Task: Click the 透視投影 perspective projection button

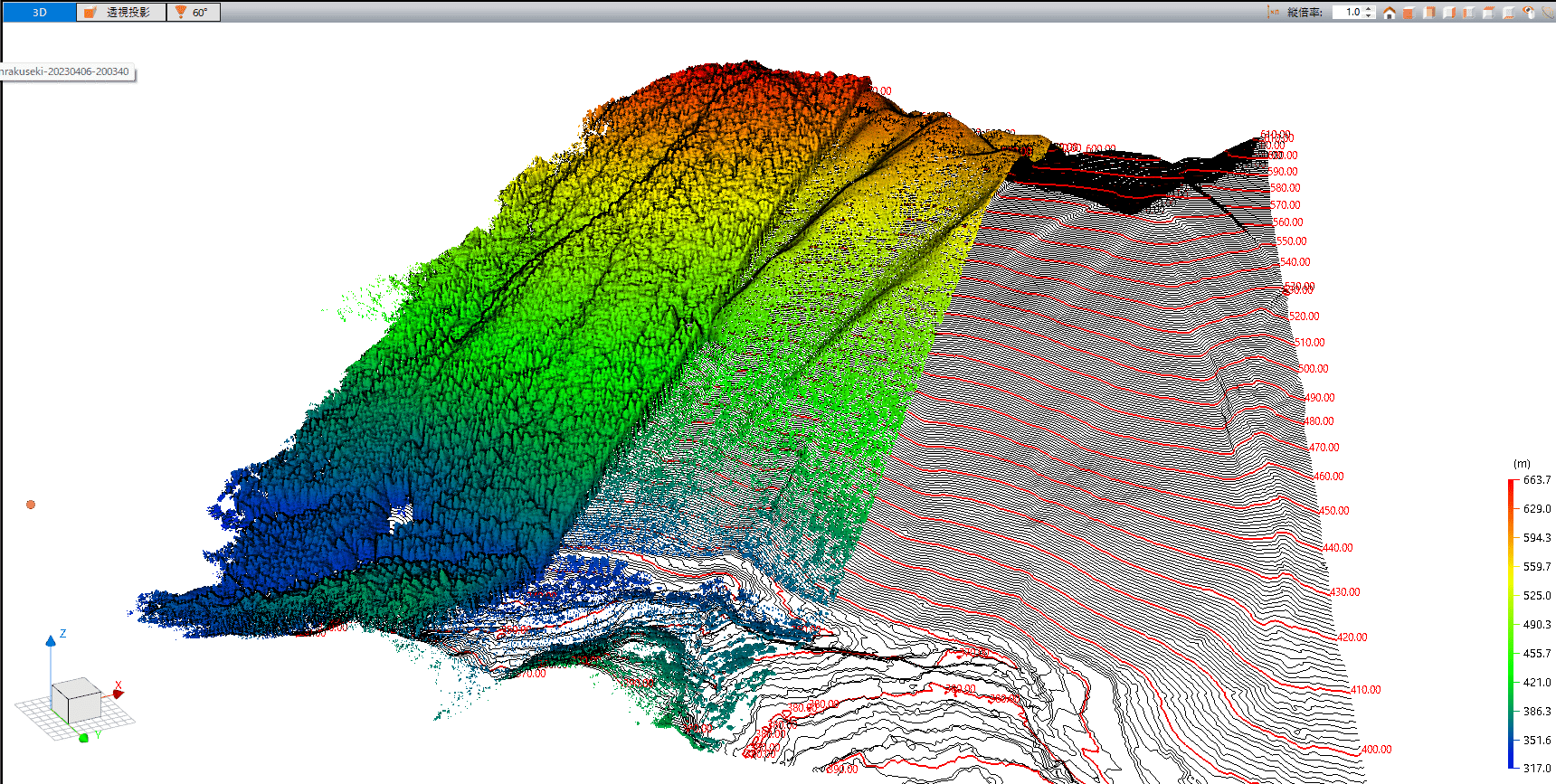Action: [x=121, y=12]
